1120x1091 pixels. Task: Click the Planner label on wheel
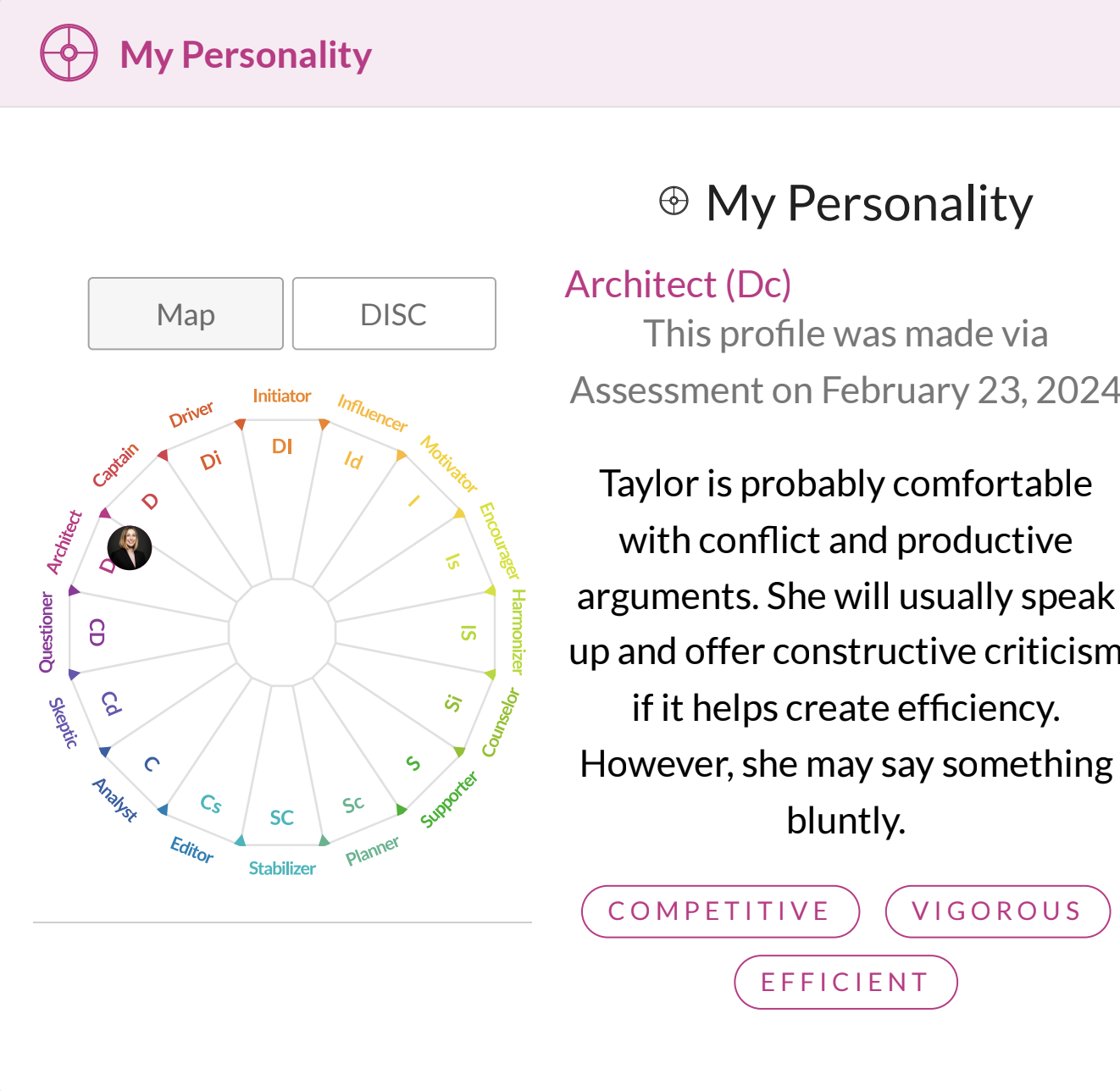(x=372, y=850)
